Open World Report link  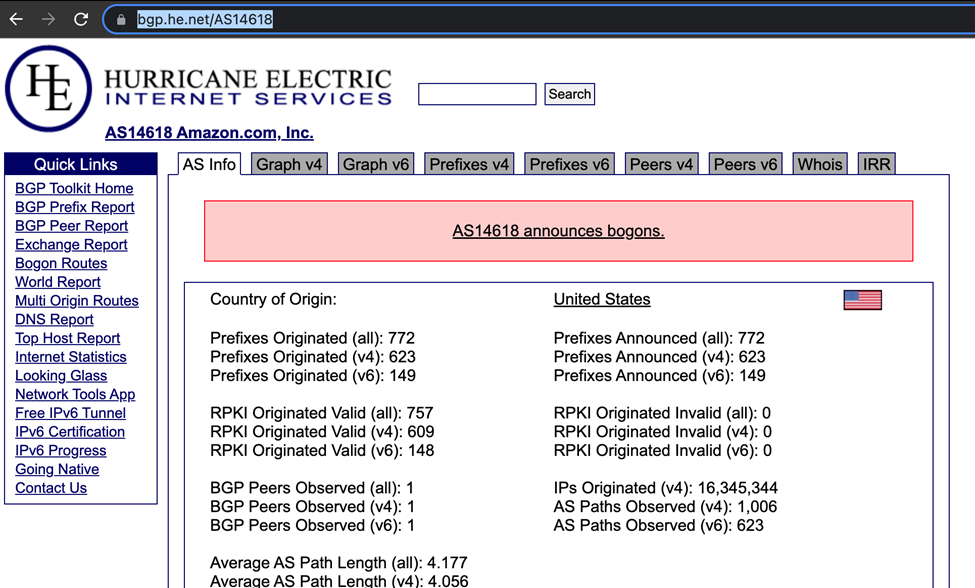pos(58,282)
